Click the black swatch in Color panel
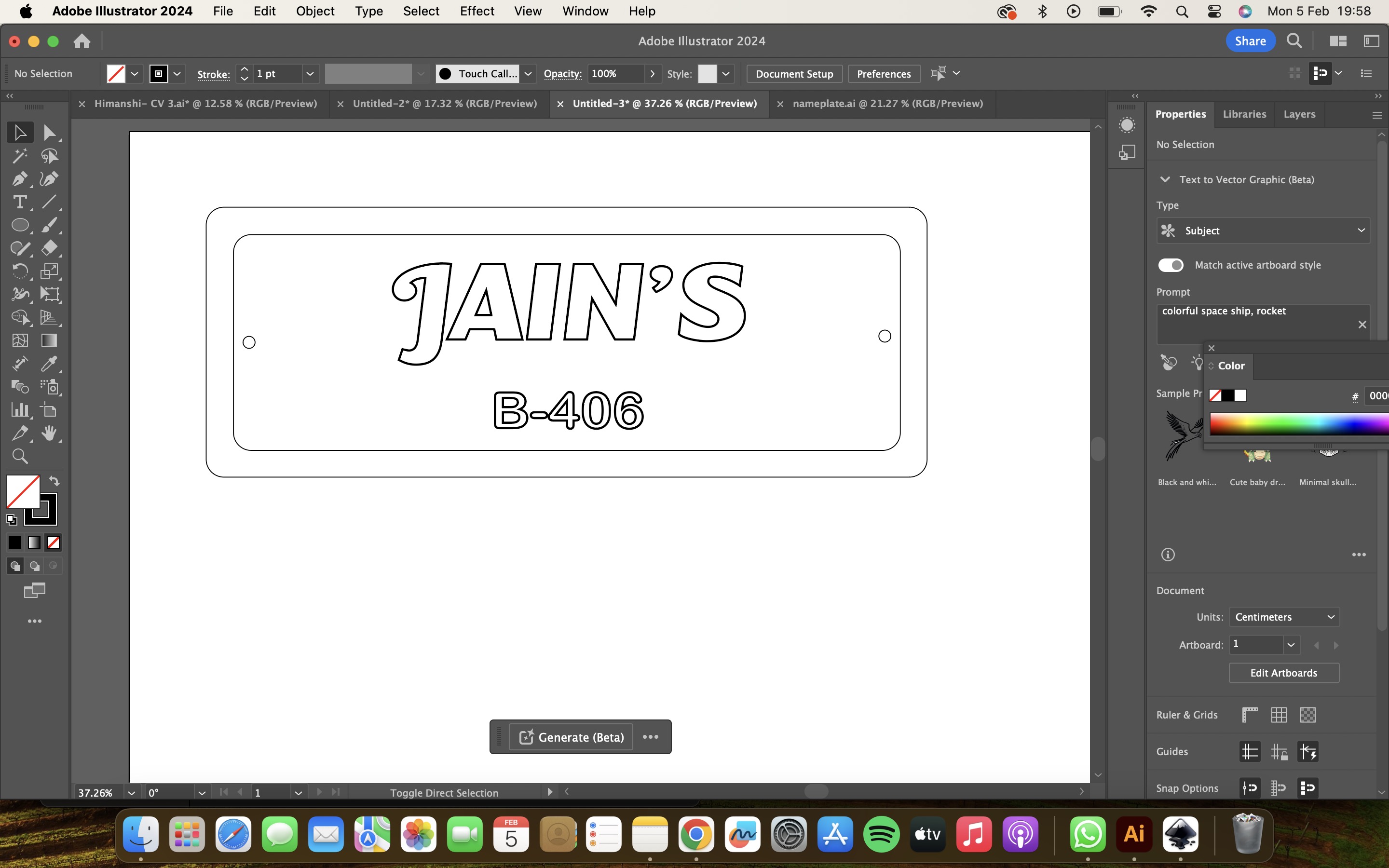 (x=1228, y=395)
